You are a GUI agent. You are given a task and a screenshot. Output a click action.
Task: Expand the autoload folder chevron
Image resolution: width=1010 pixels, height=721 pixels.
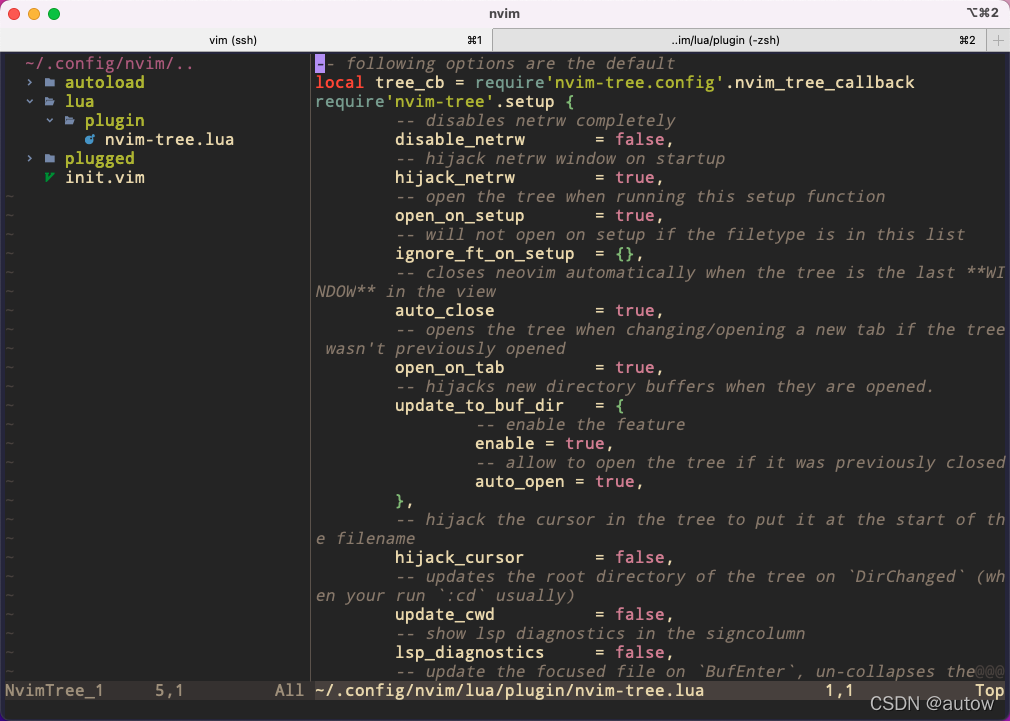coord(30,82)
